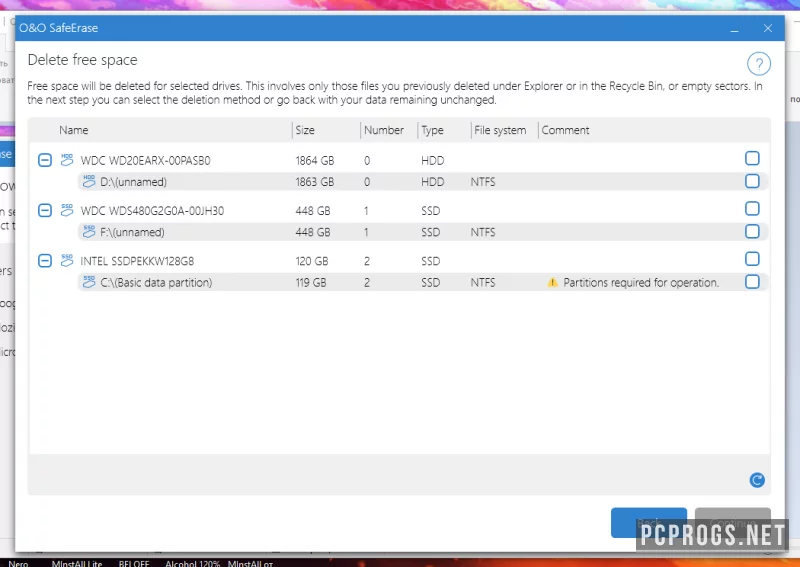This screenshot has height=567, width=800.
Task: Check the WDC WDS480G2G0A-00JH30 drive checkbox
Action: (752, 208)
